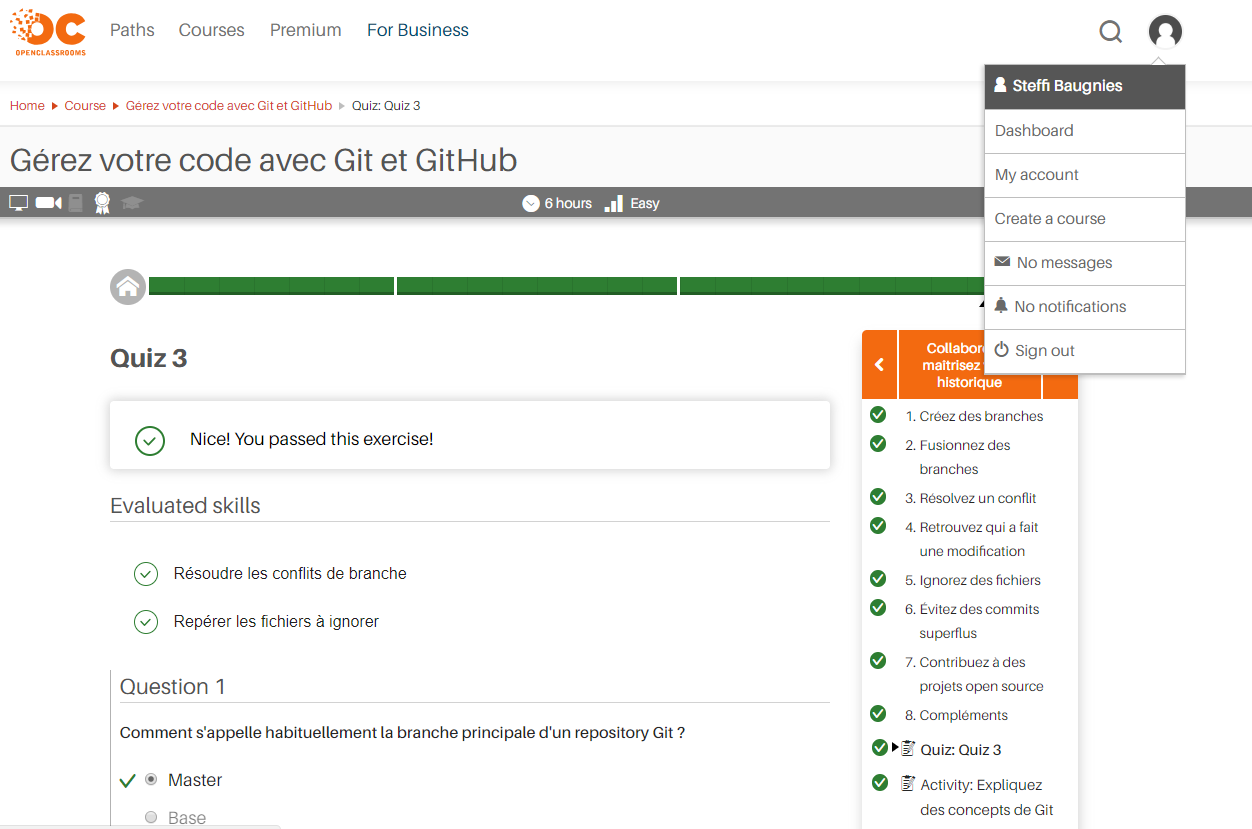The height and width of the screenshot is (829, 1252).
Task: Click the home icon in progress bar
Action: [x=128, y=287]
